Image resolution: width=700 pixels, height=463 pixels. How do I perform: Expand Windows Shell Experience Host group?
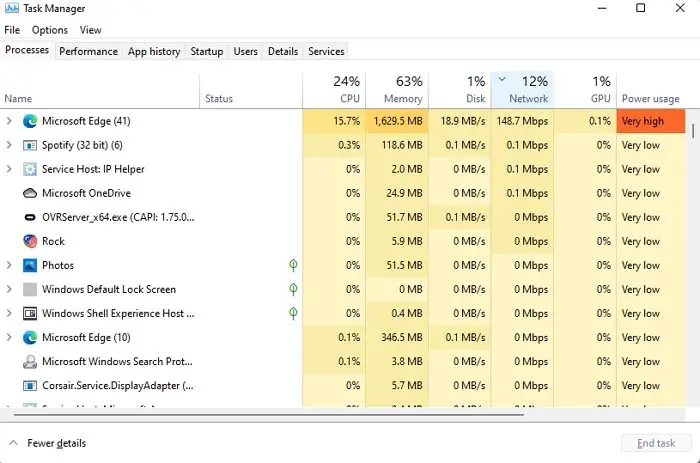(x=9, y=313)
